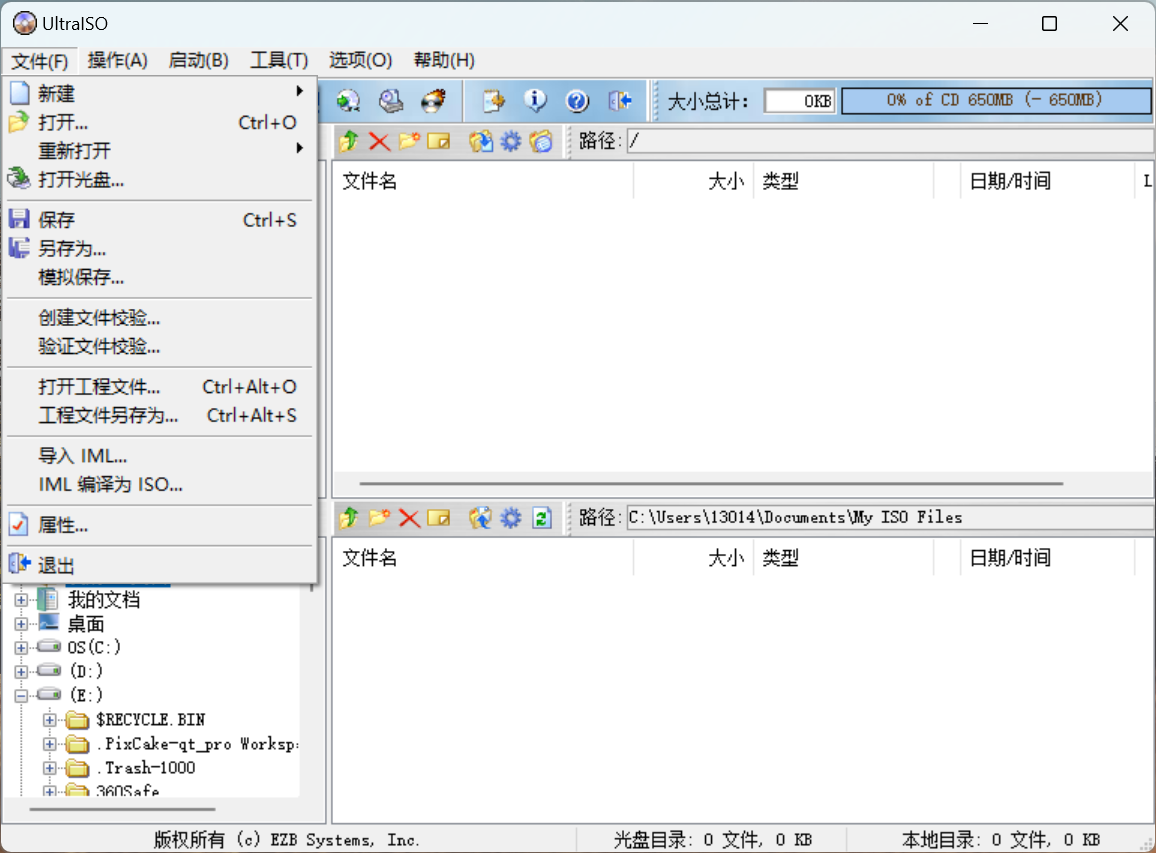The width and height of the screenshot is (1156, 853).
Task: Open the 选项(O) menu
Action: (x=361, y=60)
